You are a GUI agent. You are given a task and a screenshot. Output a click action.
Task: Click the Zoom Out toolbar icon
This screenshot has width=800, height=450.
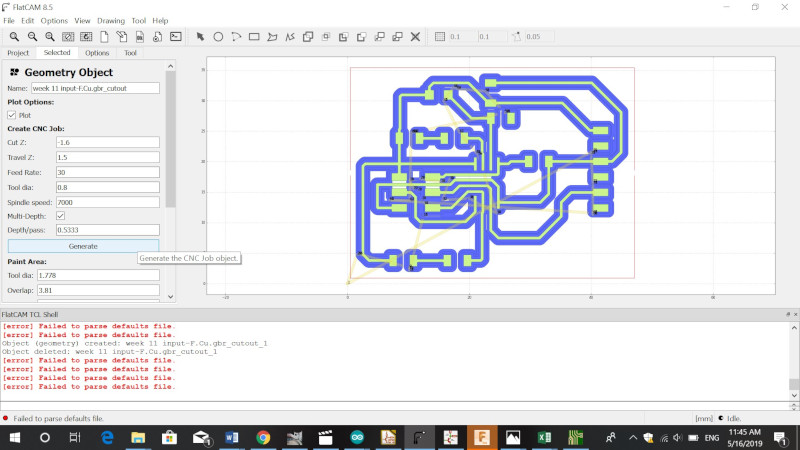pos(32,37)
